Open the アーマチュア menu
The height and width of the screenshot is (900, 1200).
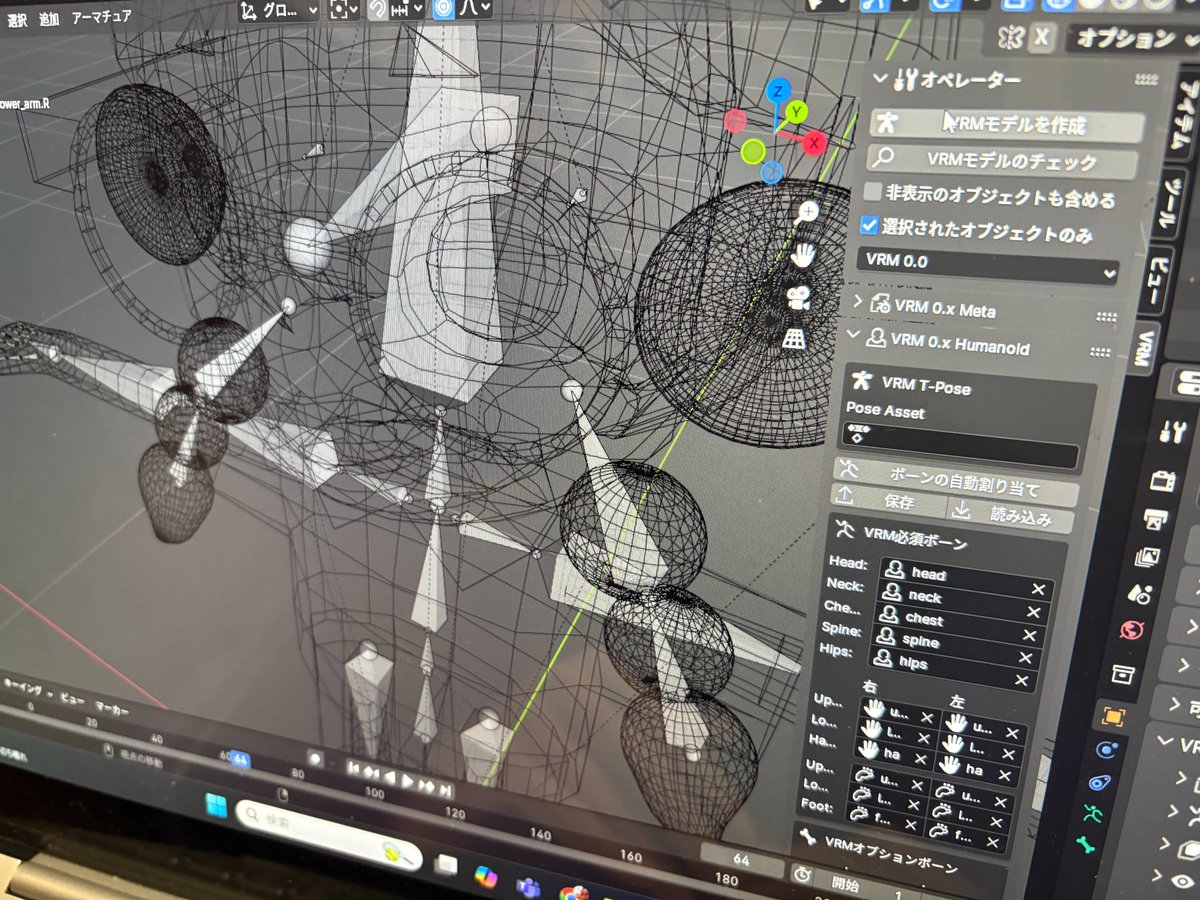pos(102,16)
